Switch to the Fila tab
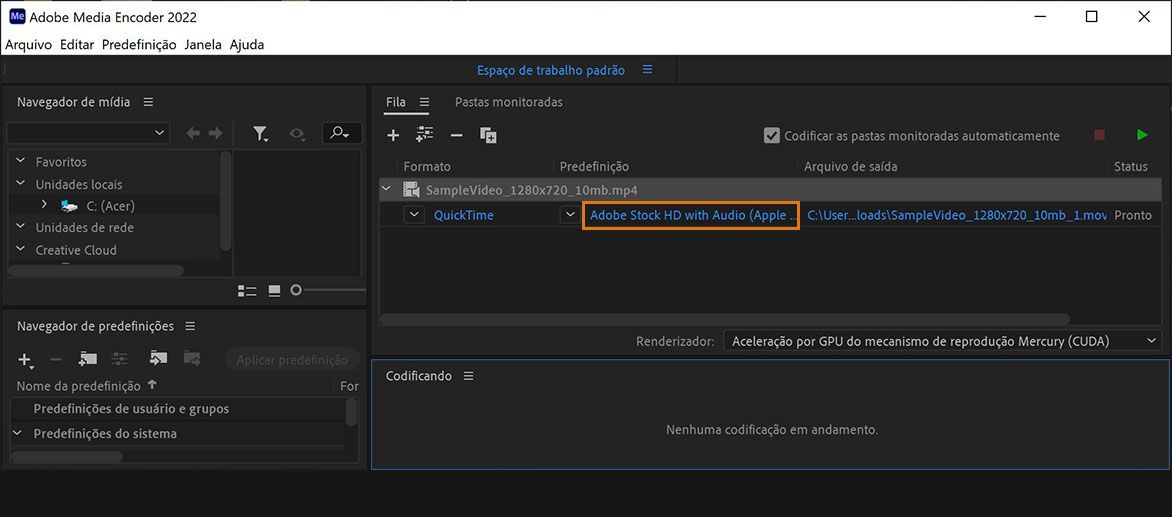Screen dimensions: 1172x517 click(395, 102)
